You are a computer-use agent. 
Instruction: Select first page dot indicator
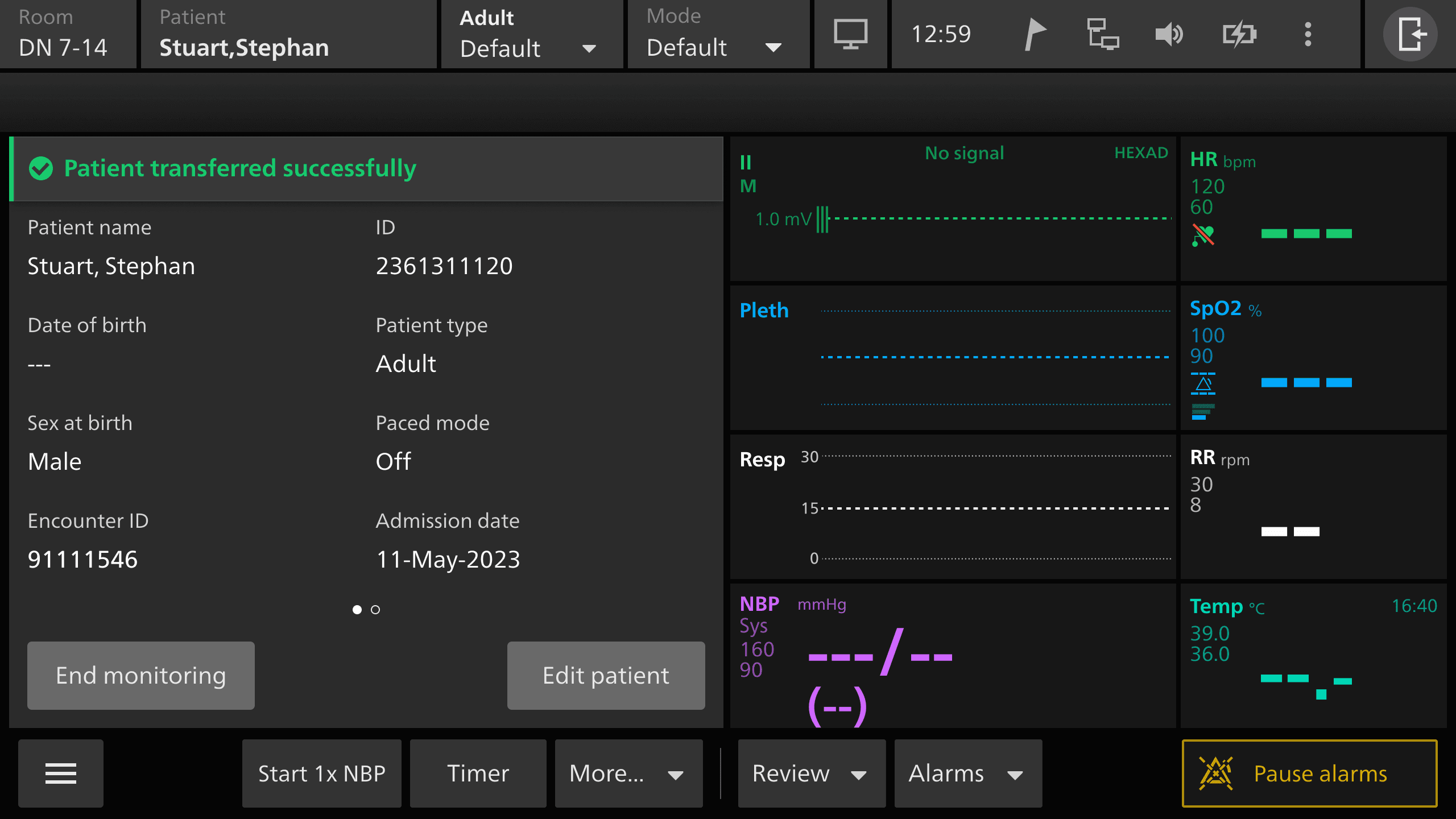[357, 610]
